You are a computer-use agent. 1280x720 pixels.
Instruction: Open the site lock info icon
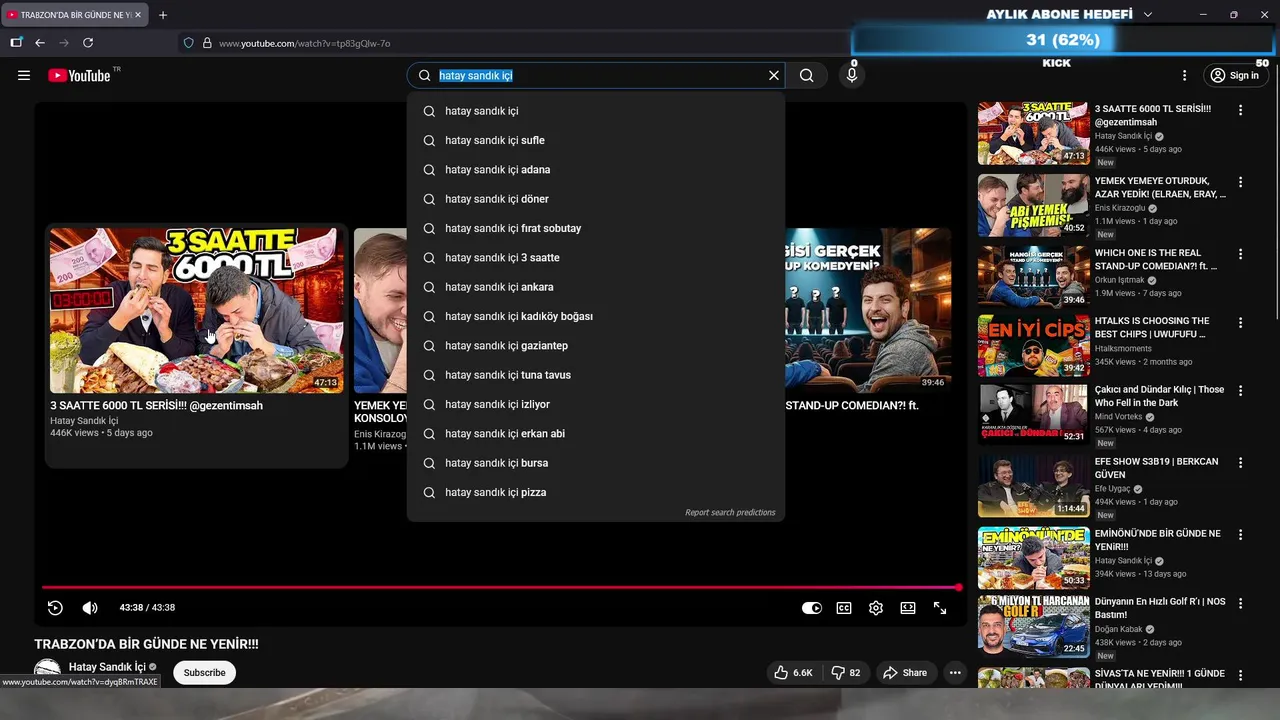[207, 43]
